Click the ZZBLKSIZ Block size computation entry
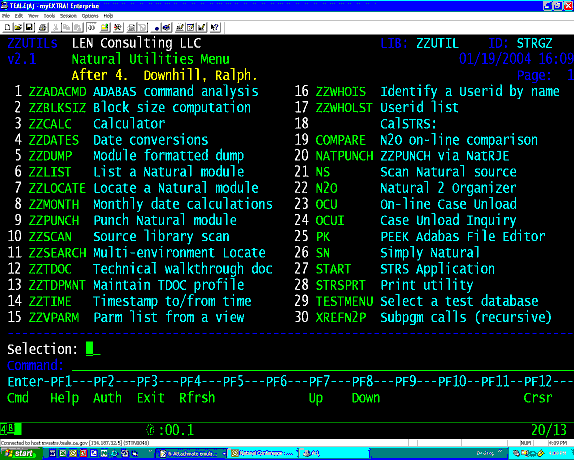Screen dimensions: 576x461 (x=133, y=107)
